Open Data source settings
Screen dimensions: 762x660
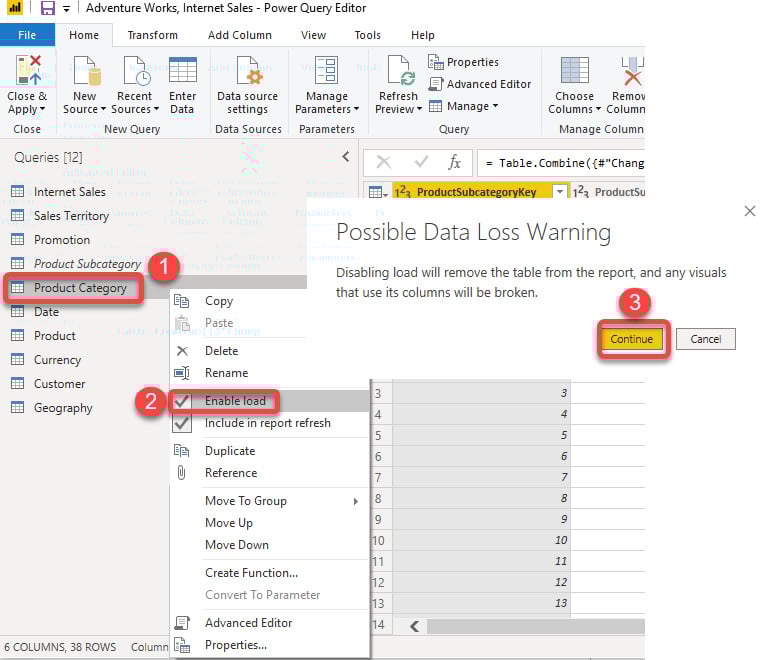click(247, 86)
